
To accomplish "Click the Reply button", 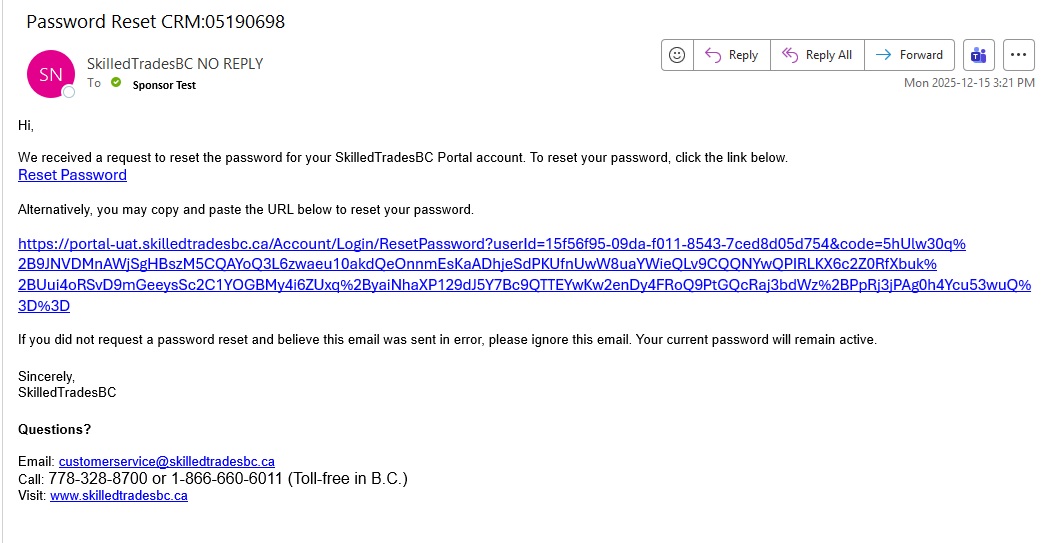I will [732, 55].
